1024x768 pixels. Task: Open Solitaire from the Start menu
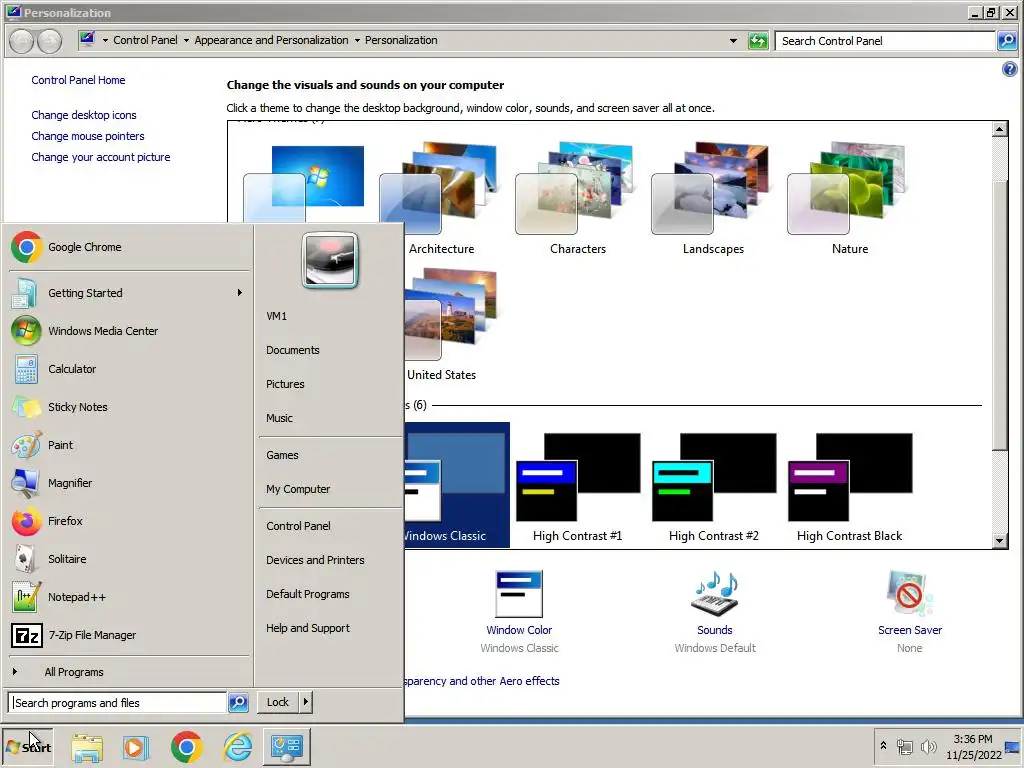[129, 559]
